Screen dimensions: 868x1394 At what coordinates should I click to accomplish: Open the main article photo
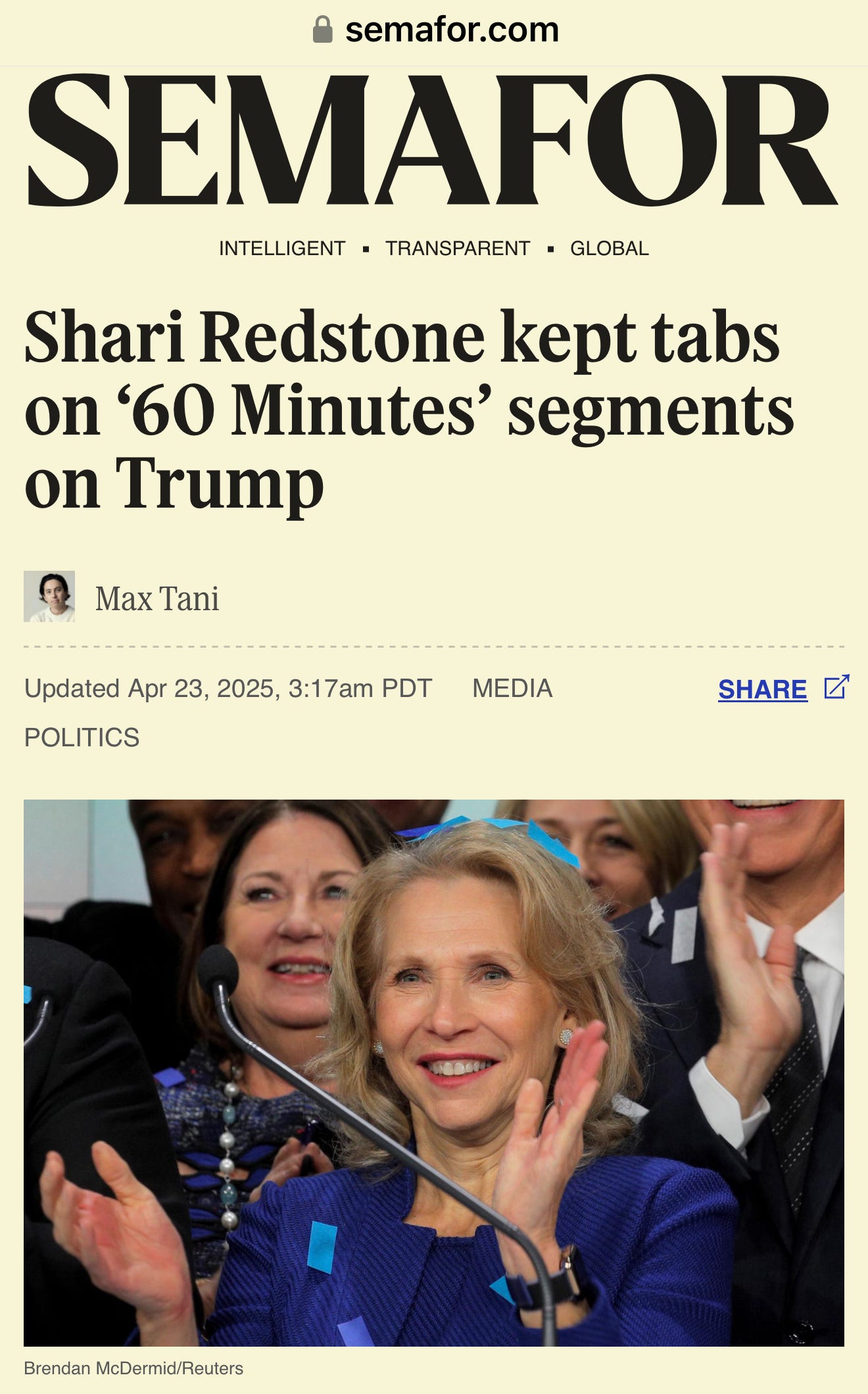[x=434, y=1073]
